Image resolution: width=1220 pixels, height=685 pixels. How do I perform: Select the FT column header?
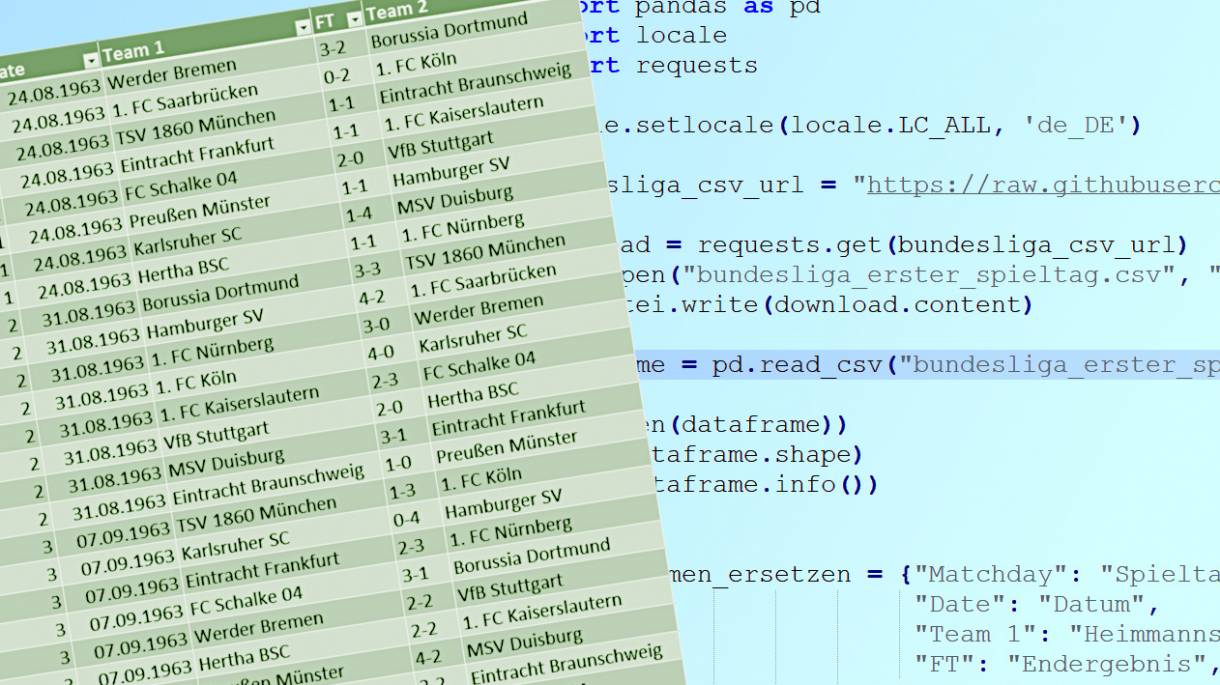324,21
